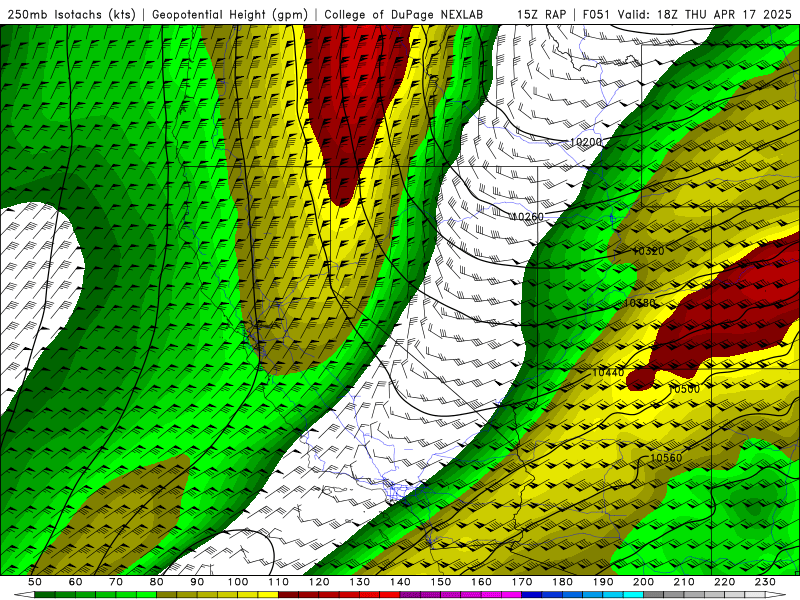Click the dark blue swatch starting at 170
The width and height of the screenshot is (800, 600).
(x=532, y=595)
